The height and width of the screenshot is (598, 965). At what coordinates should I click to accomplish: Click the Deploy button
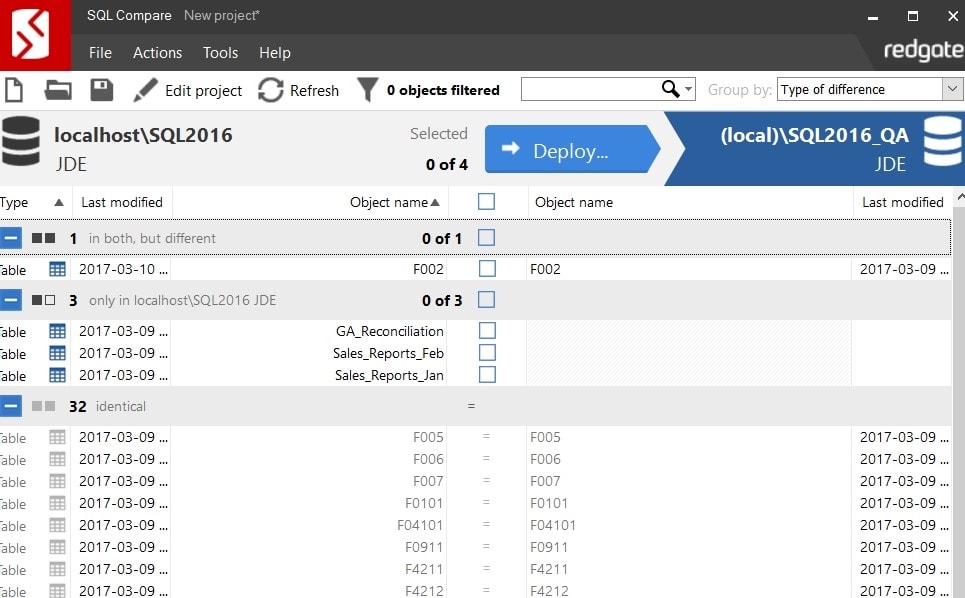click(x=571, y=149)
